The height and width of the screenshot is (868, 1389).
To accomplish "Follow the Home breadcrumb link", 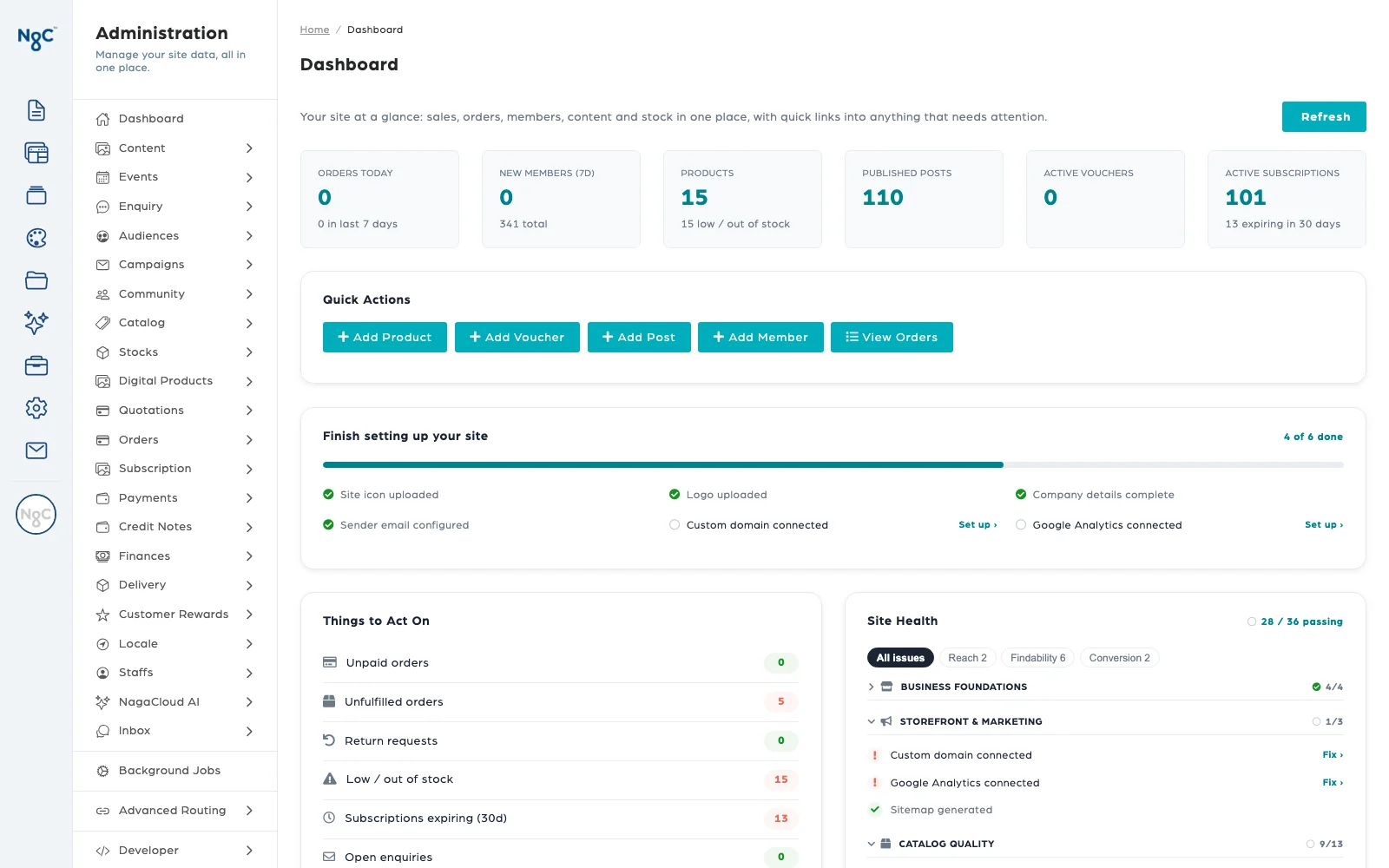I will point(314,30).
